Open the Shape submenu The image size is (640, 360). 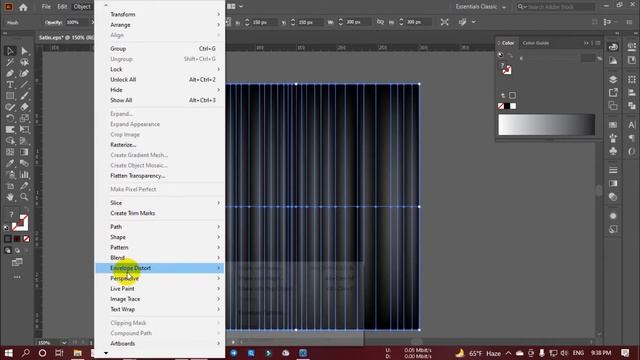pos(160,237)
